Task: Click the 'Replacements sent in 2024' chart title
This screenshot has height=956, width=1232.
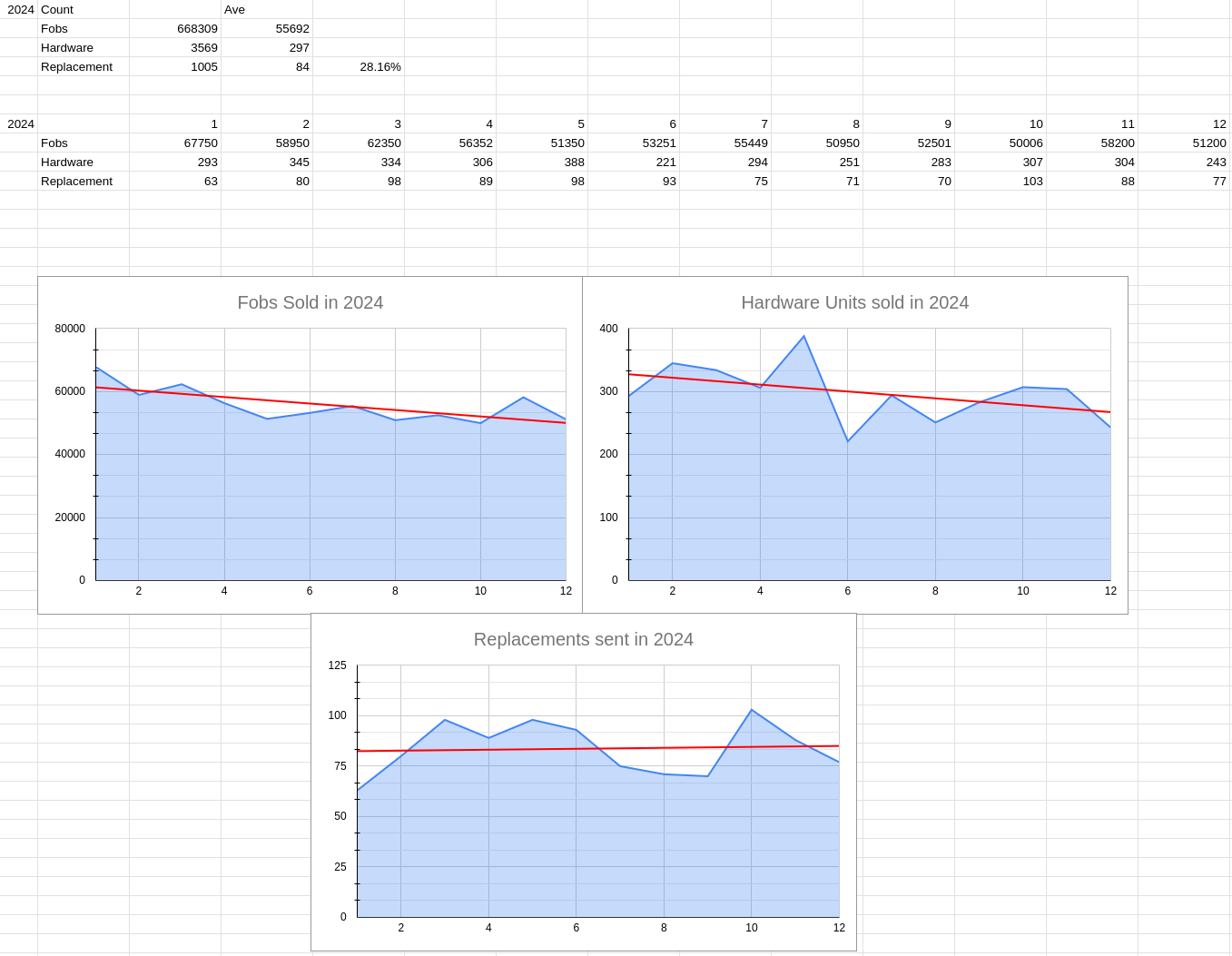Action: click(583, 640)
